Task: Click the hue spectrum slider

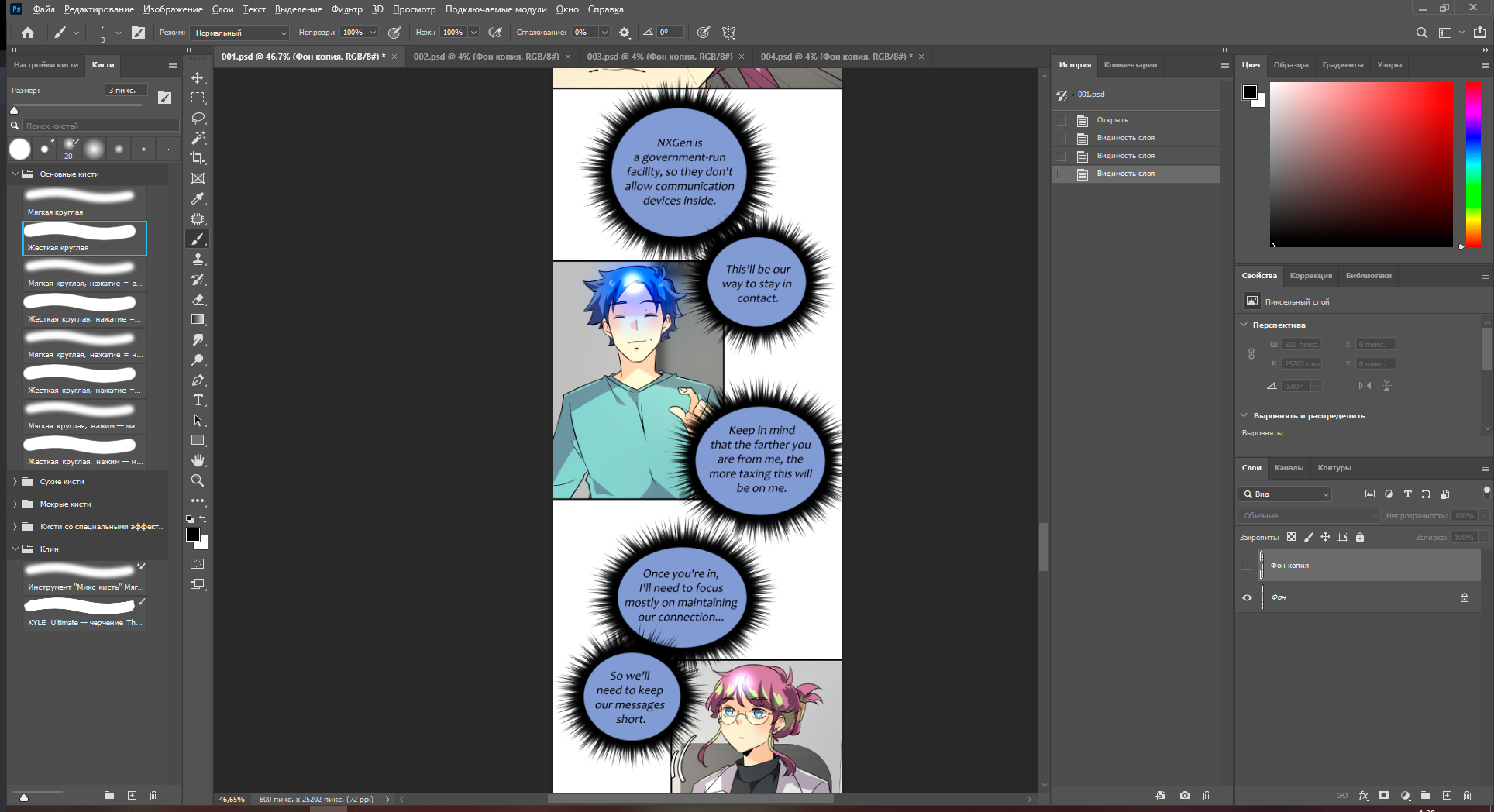Action: pyautogui.click(x=1473, y=165)
